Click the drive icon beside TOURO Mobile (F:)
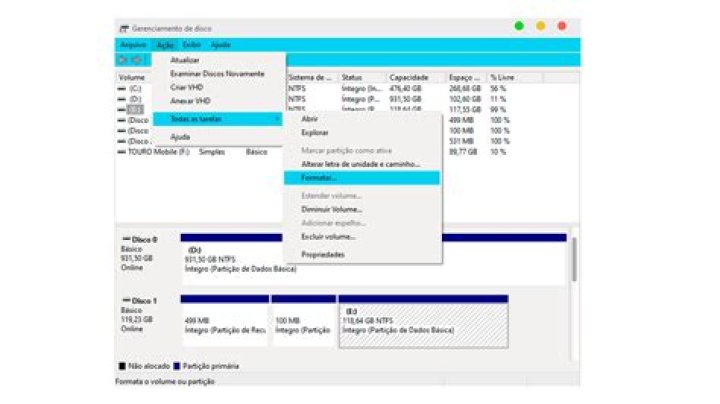 click(122, 152)
